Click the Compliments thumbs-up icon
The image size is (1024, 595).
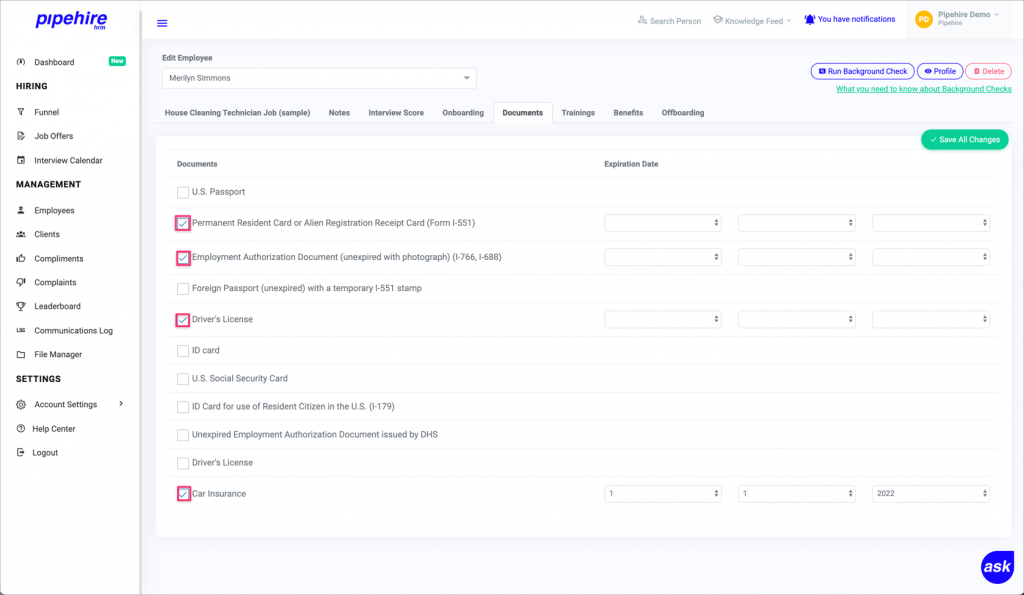click(22, 258)
